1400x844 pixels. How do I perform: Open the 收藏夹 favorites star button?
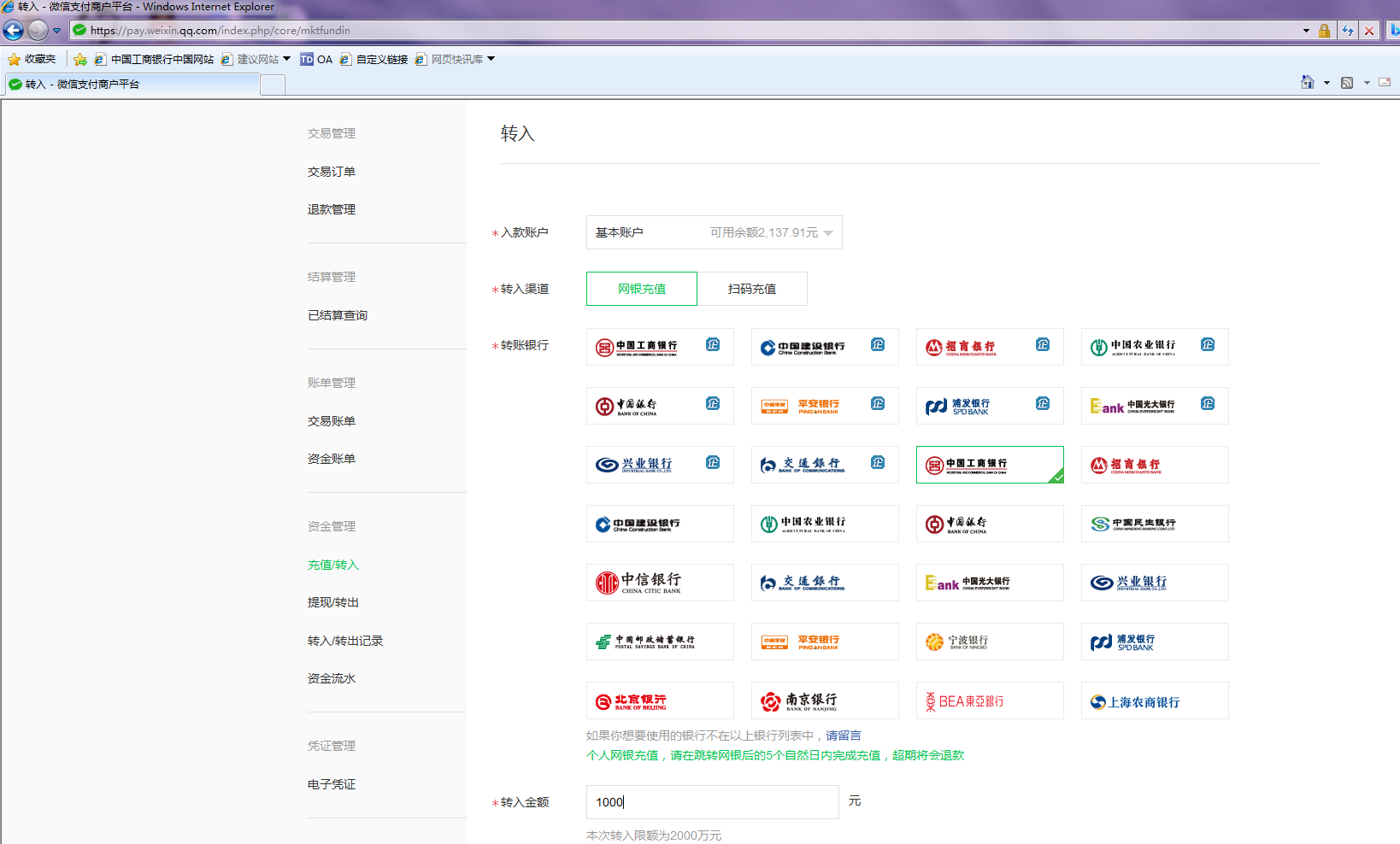(x=32, y=60)
